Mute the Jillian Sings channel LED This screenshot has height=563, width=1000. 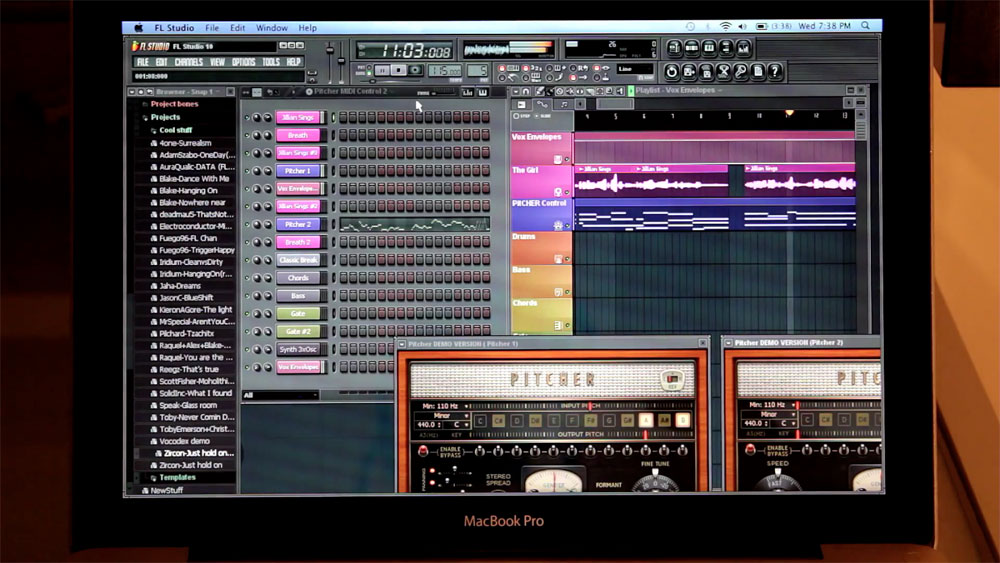pyautogui.click(x=247, y=118)
